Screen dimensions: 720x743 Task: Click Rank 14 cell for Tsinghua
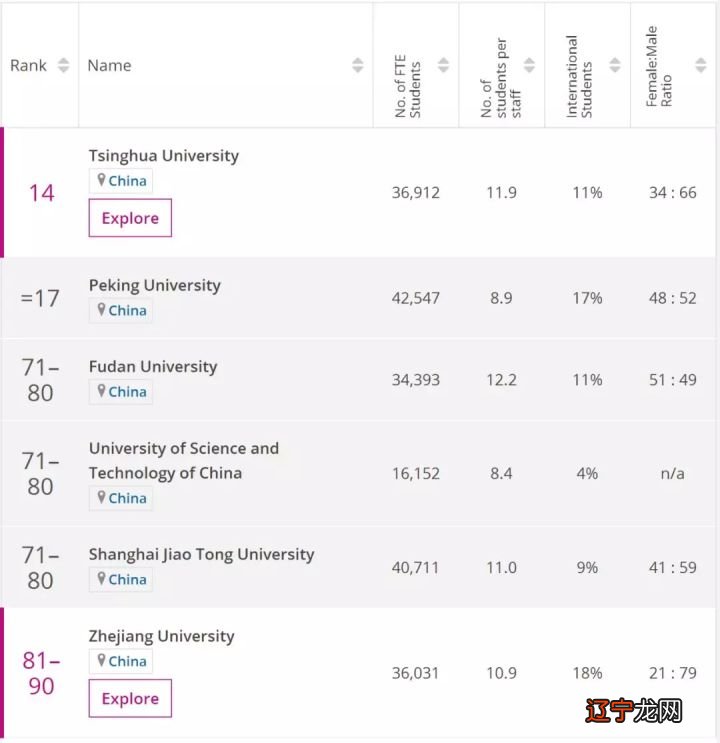pyautogui.click(x=41, y=192)
